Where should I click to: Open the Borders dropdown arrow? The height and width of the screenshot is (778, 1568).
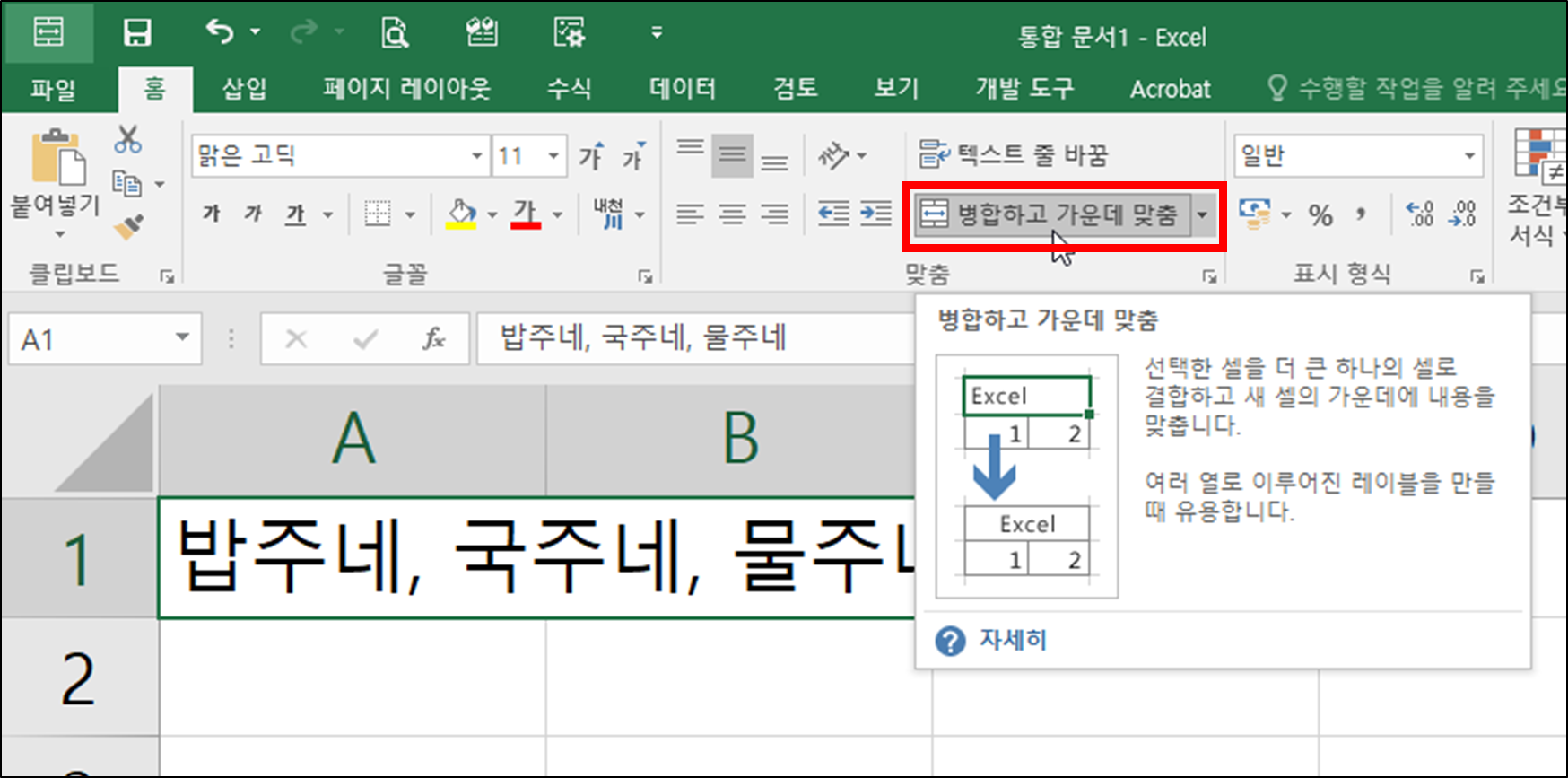[x=411, y=214]
